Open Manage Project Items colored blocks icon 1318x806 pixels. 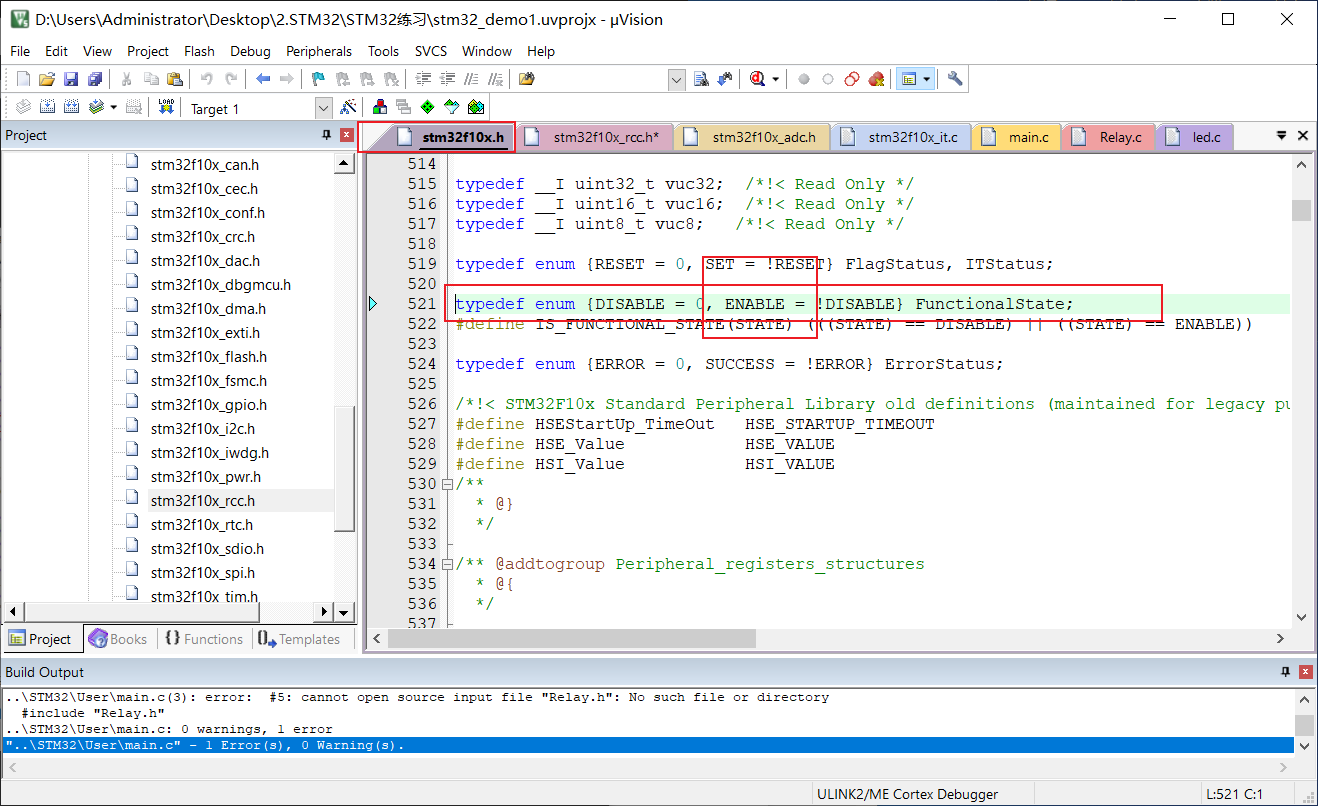coord(380,107)
